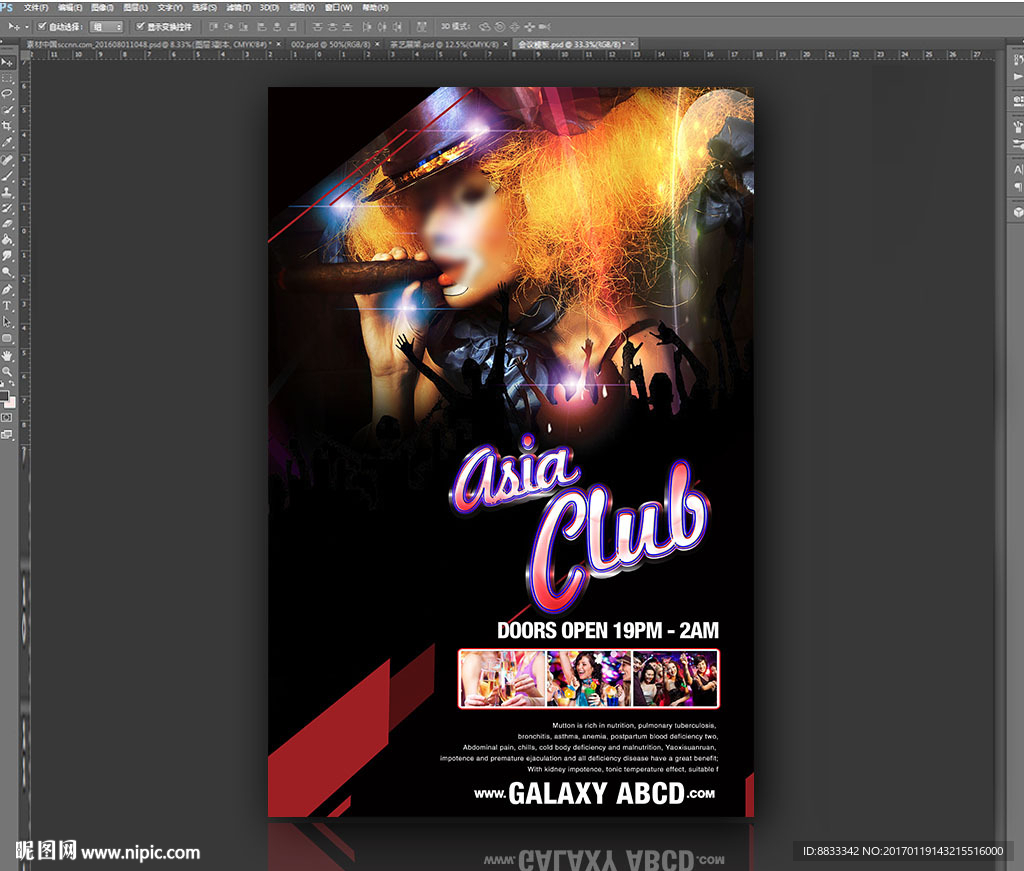Toggle the 自动选择 (Auto-Select) checkbox

[42, 27]
